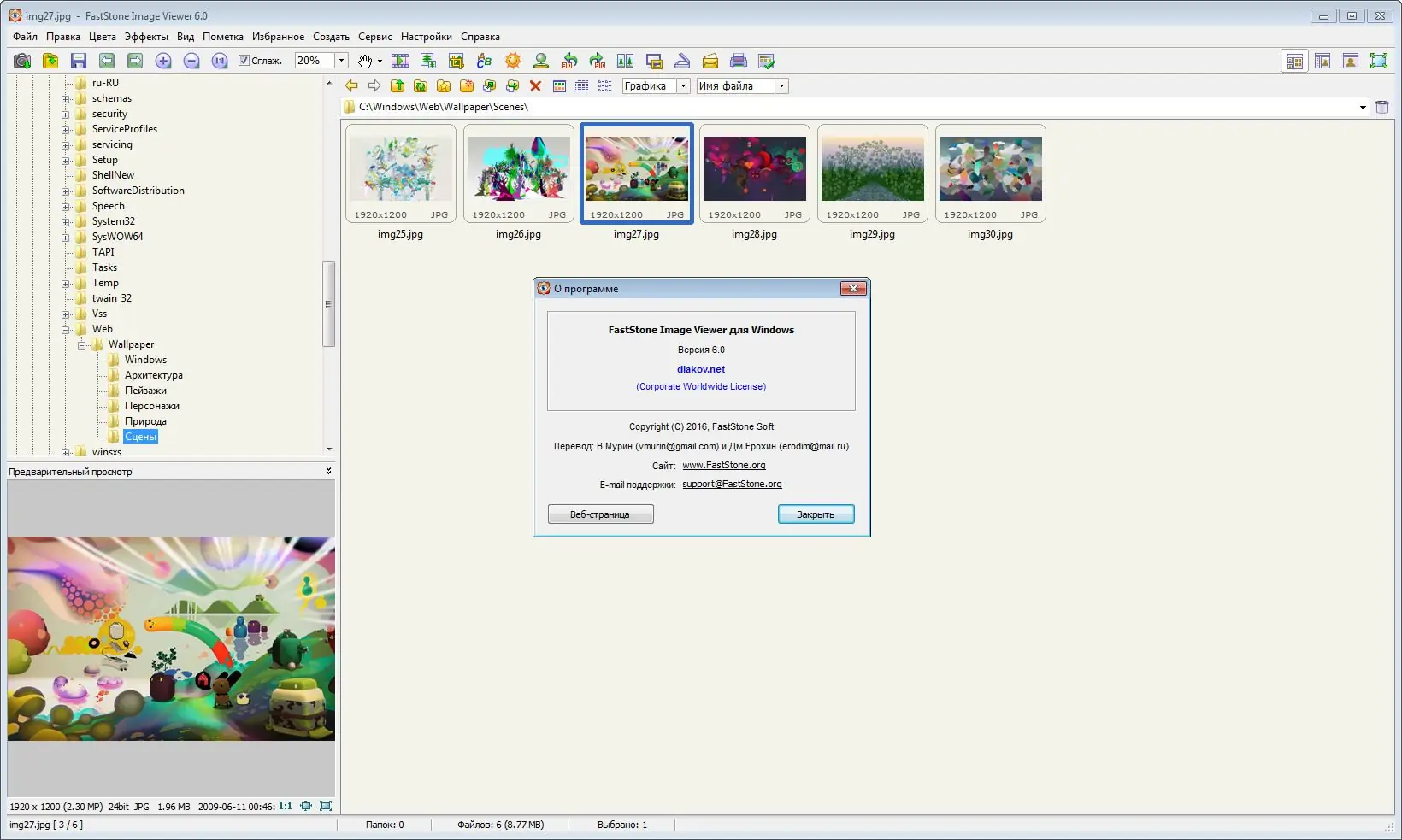The width and height of the screenshot is (1402, 840).
Task: Open the Slideshow tool on the toolbar
Action: 400,61
